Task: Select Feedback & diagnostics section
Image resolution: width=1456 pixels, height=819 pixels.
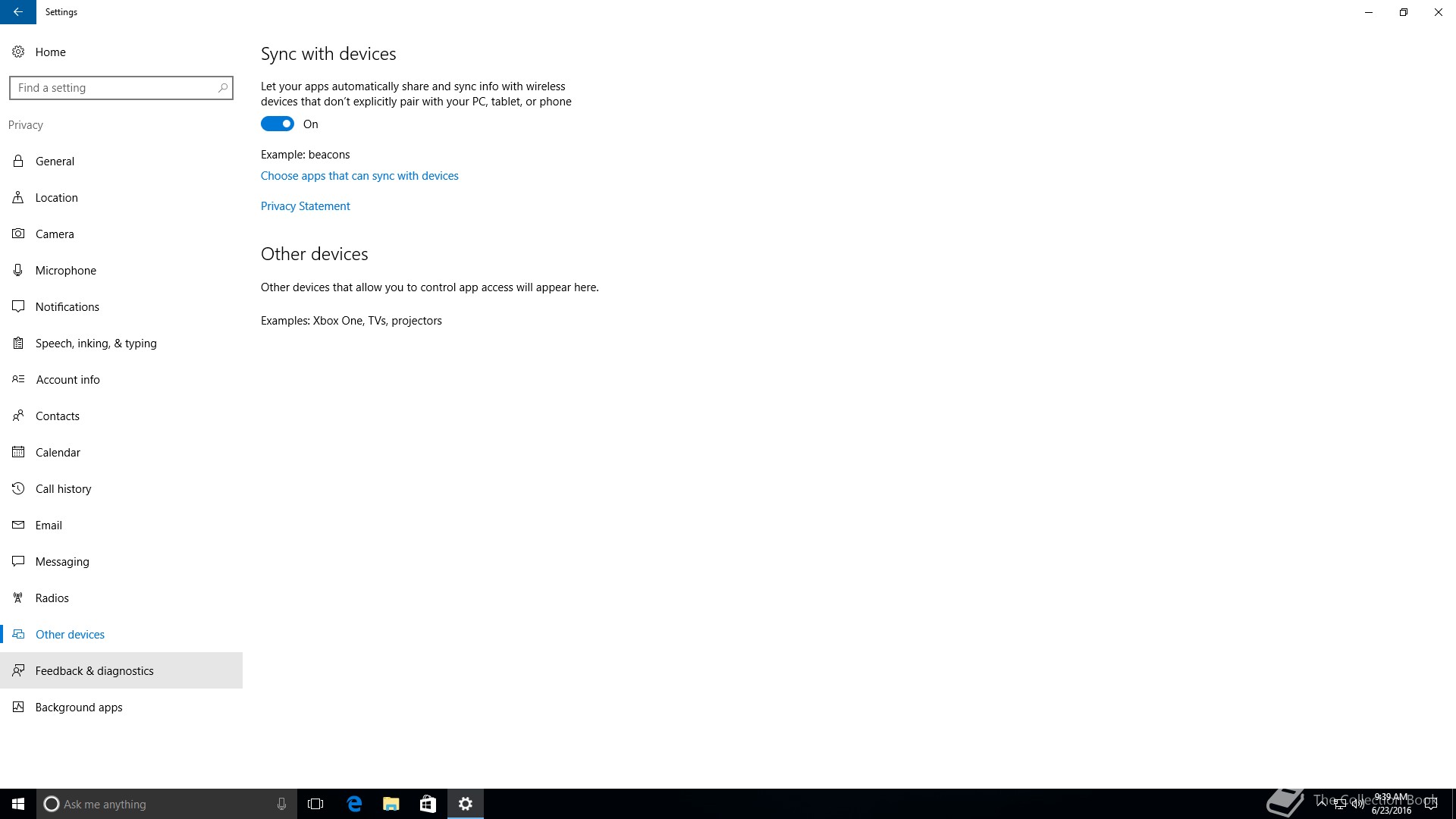Action: pyautogui.click(x=121, y=670)
